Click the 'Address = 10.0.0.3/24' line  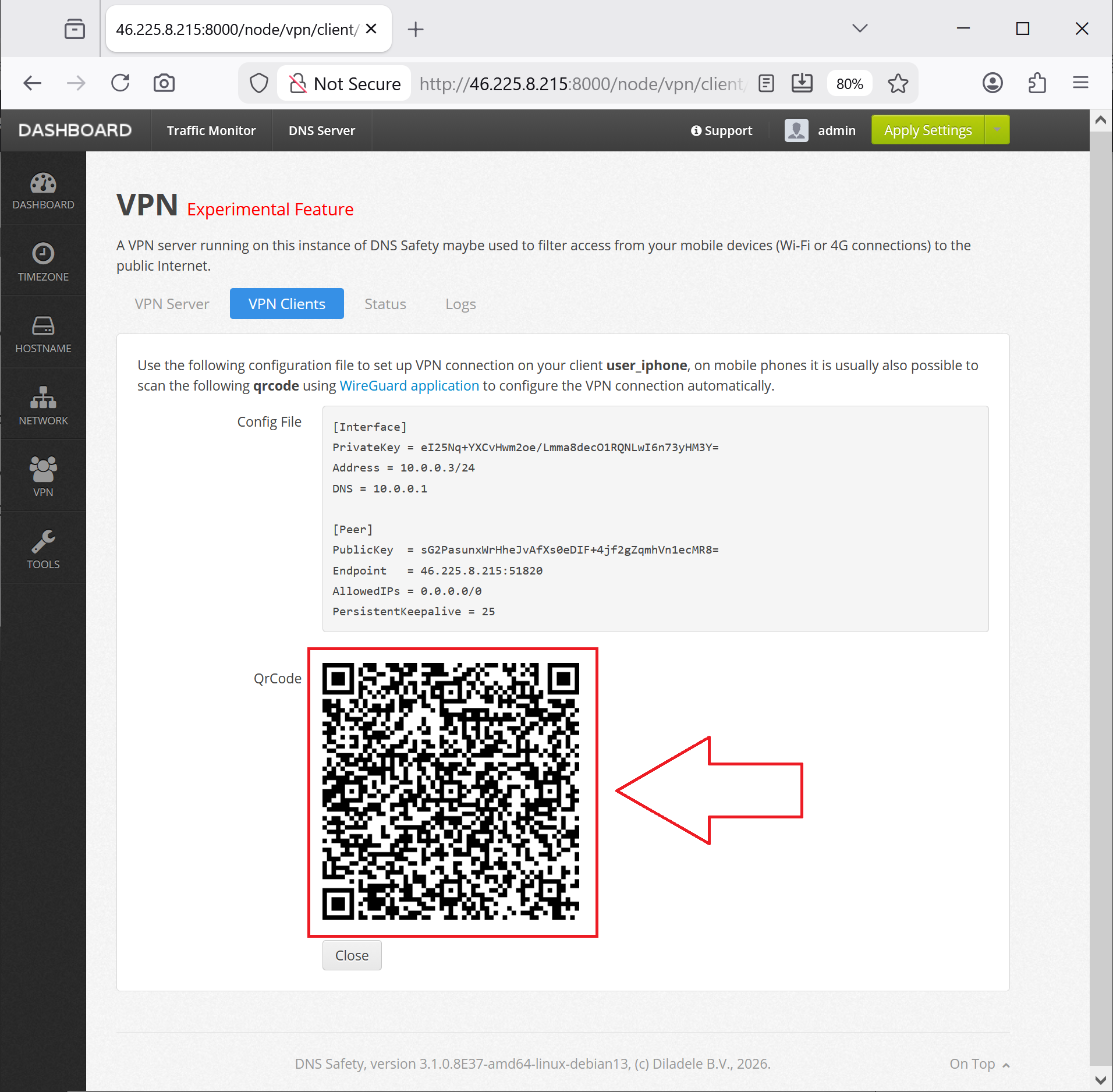point(403,467)
